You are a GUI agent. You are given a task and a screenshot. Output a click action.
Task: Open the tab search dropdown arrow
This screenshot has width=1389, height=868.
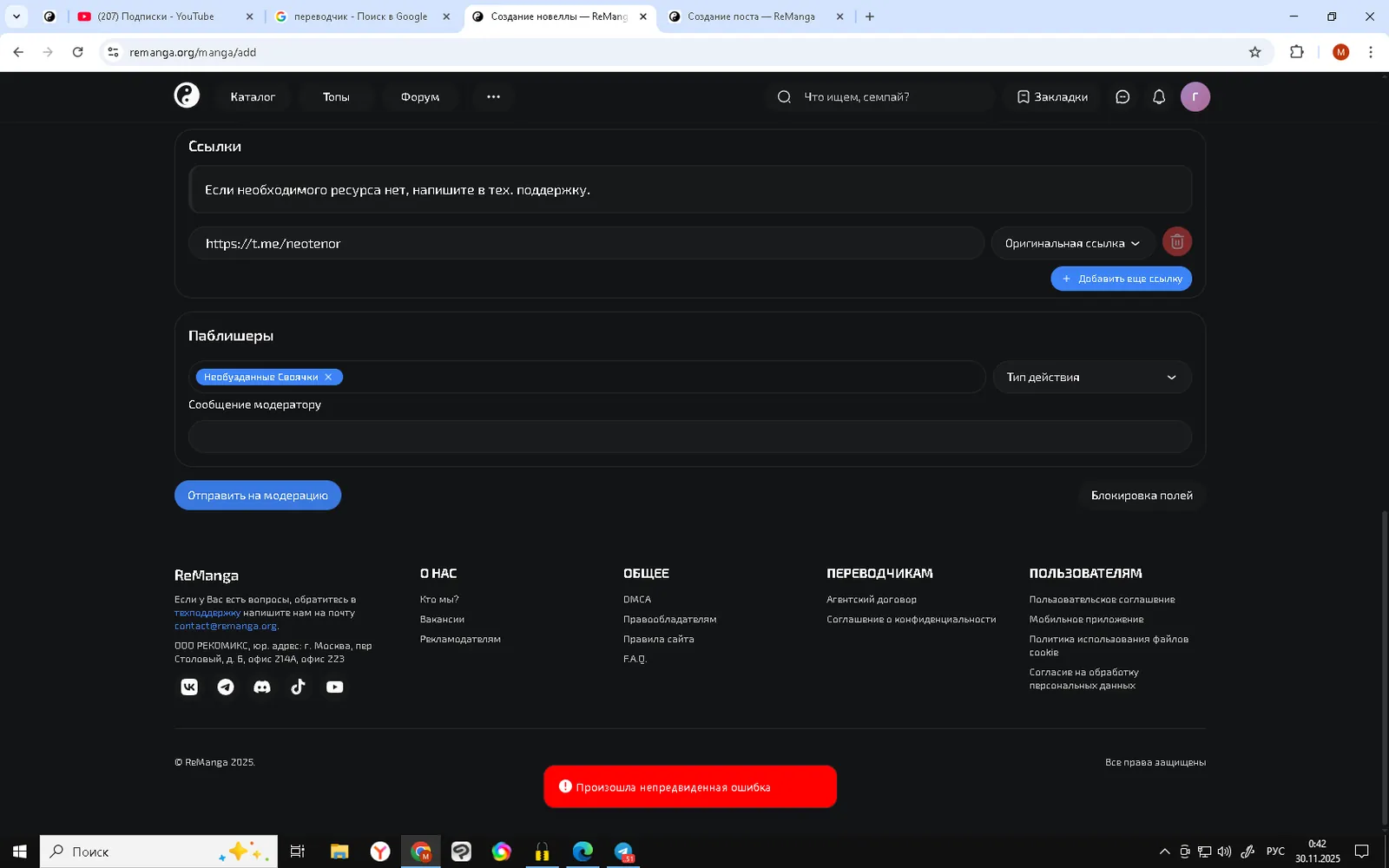coord(16,16)
